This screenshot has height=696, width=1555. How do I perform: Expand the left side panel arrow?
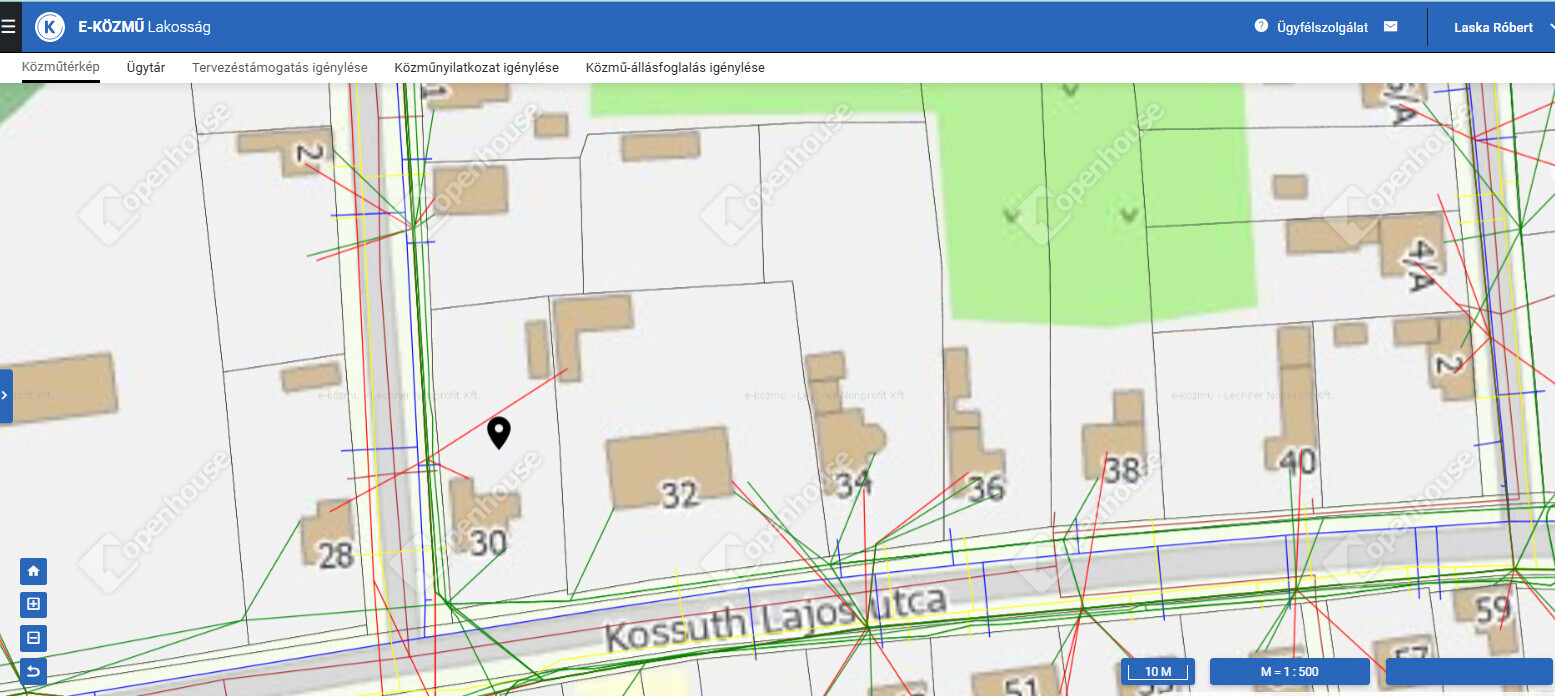point(6,396)
